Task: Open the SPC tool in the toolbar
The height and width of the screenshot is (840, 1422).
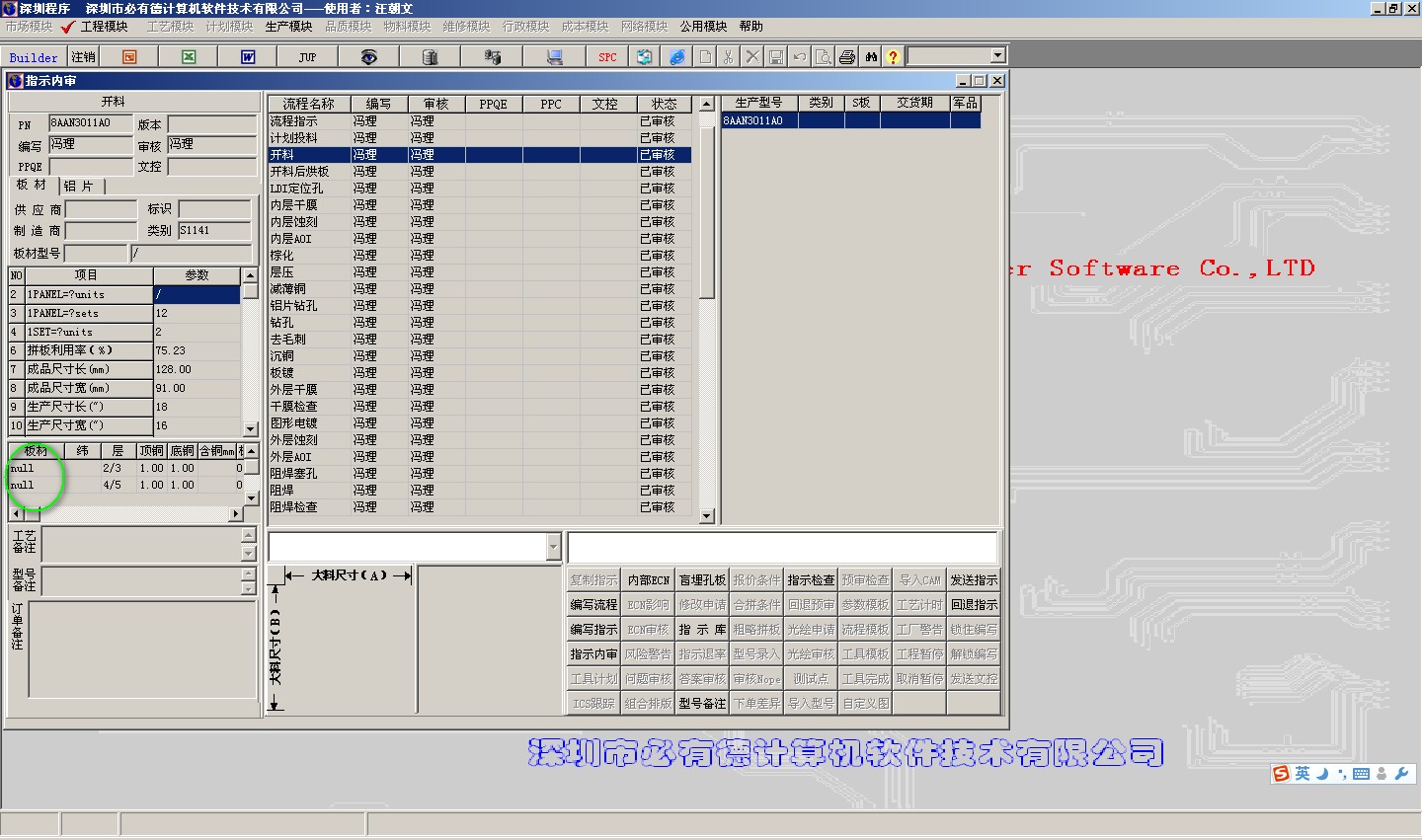Action: [607, 57]
